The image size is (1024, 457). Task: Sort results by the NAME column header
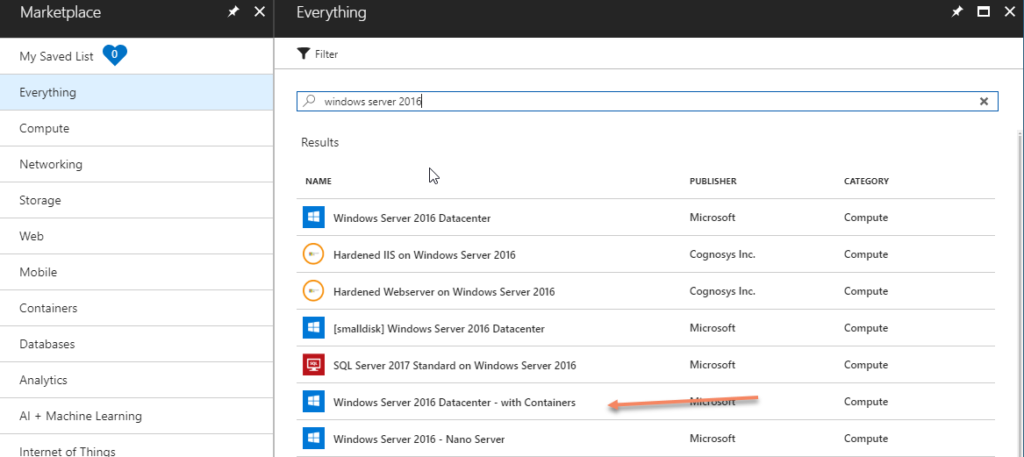pyautogui.click(x=318, y=181)
